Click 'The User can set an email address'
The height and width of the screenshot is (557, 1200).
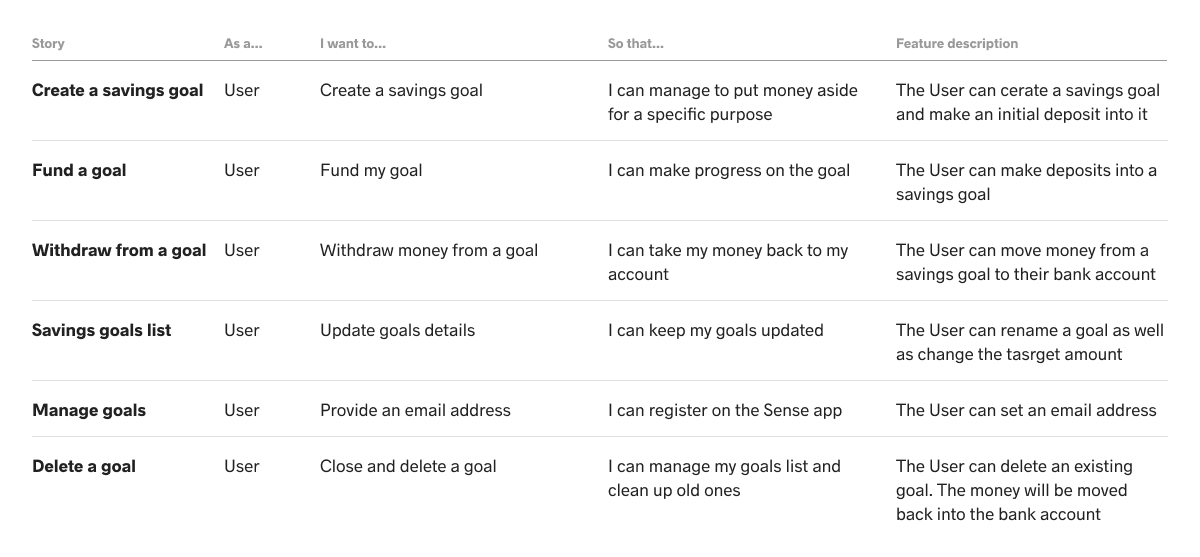click(x=1026, y=410)
